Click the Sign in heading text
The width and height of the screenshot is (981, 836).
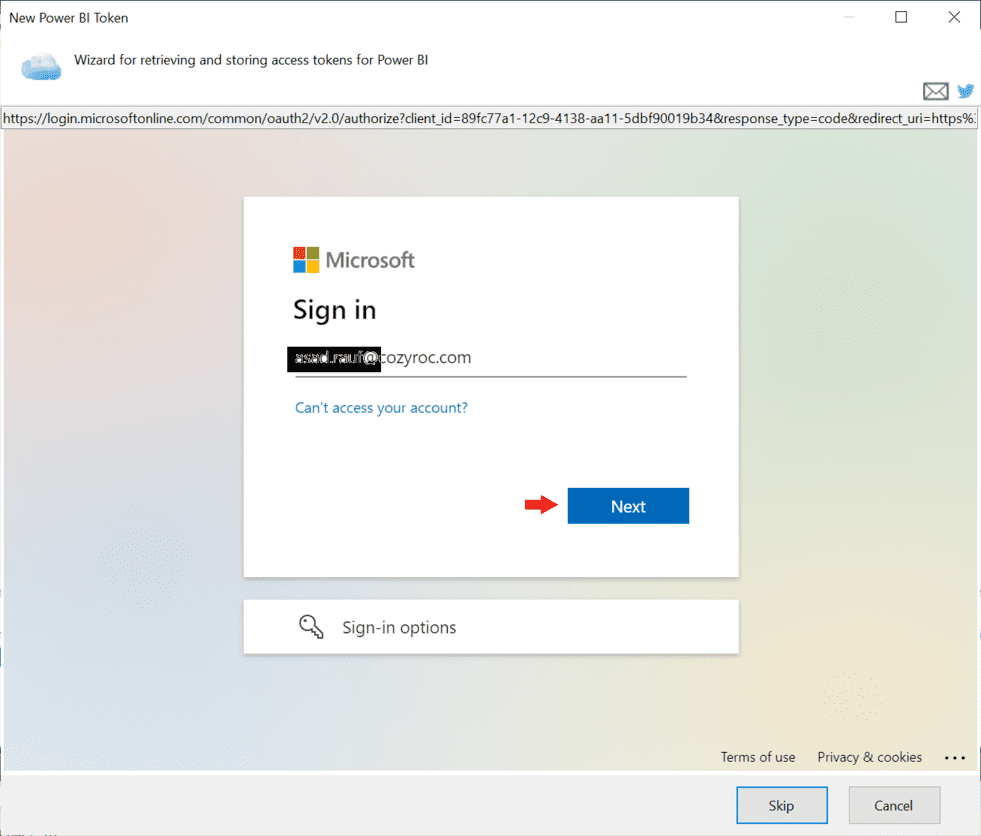coord(335,310)
